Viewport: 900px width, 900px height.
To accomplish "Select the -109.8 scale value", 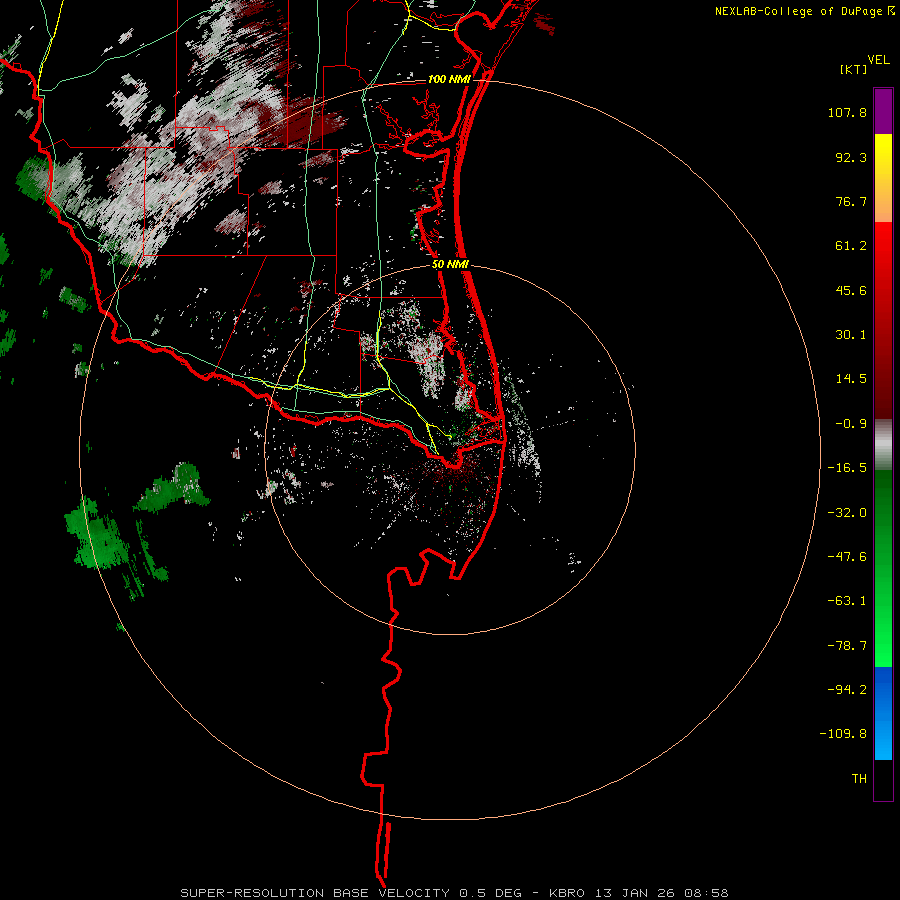I will 843,734.
